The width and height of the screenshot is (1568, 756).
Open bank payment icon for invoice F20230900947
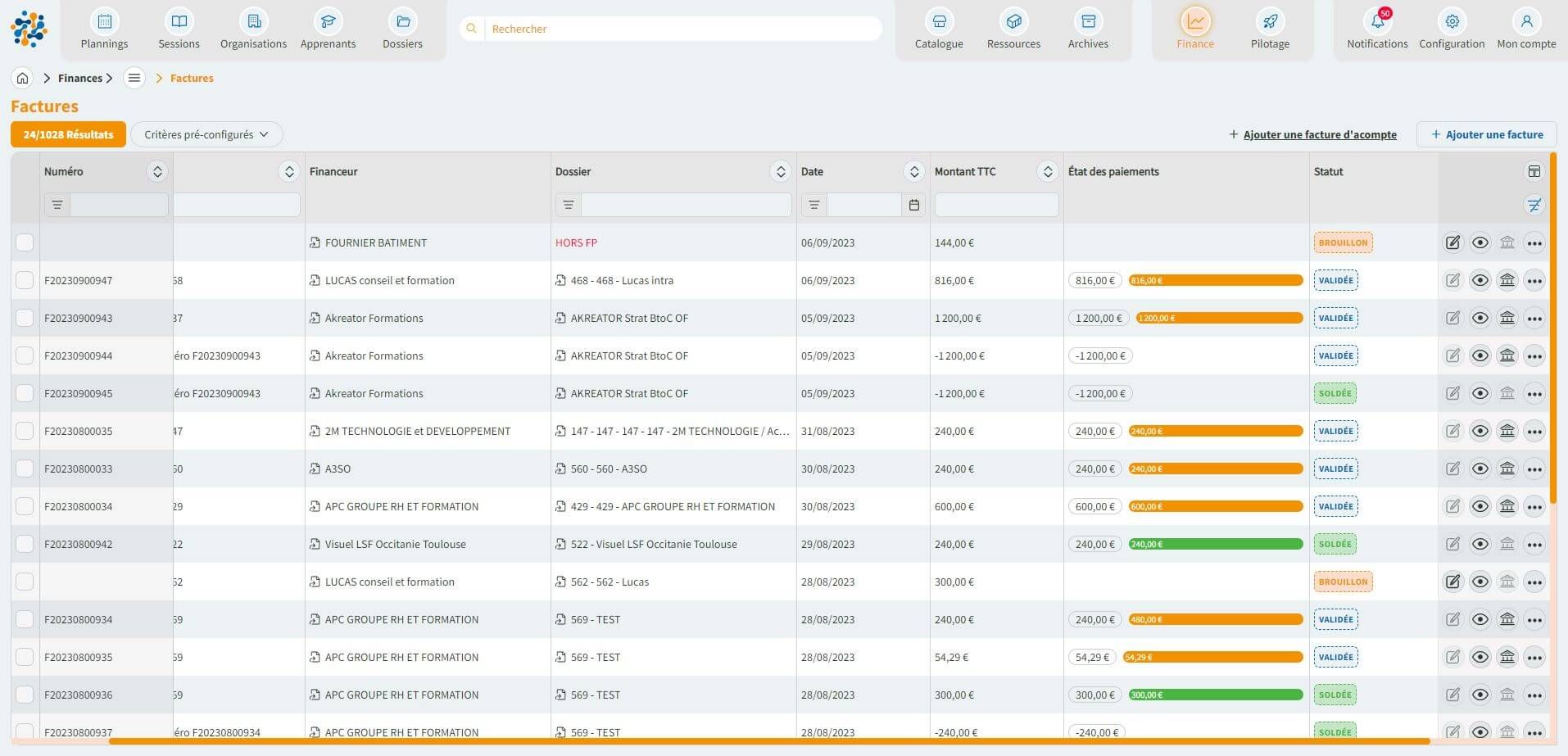tap(1507, 280)
